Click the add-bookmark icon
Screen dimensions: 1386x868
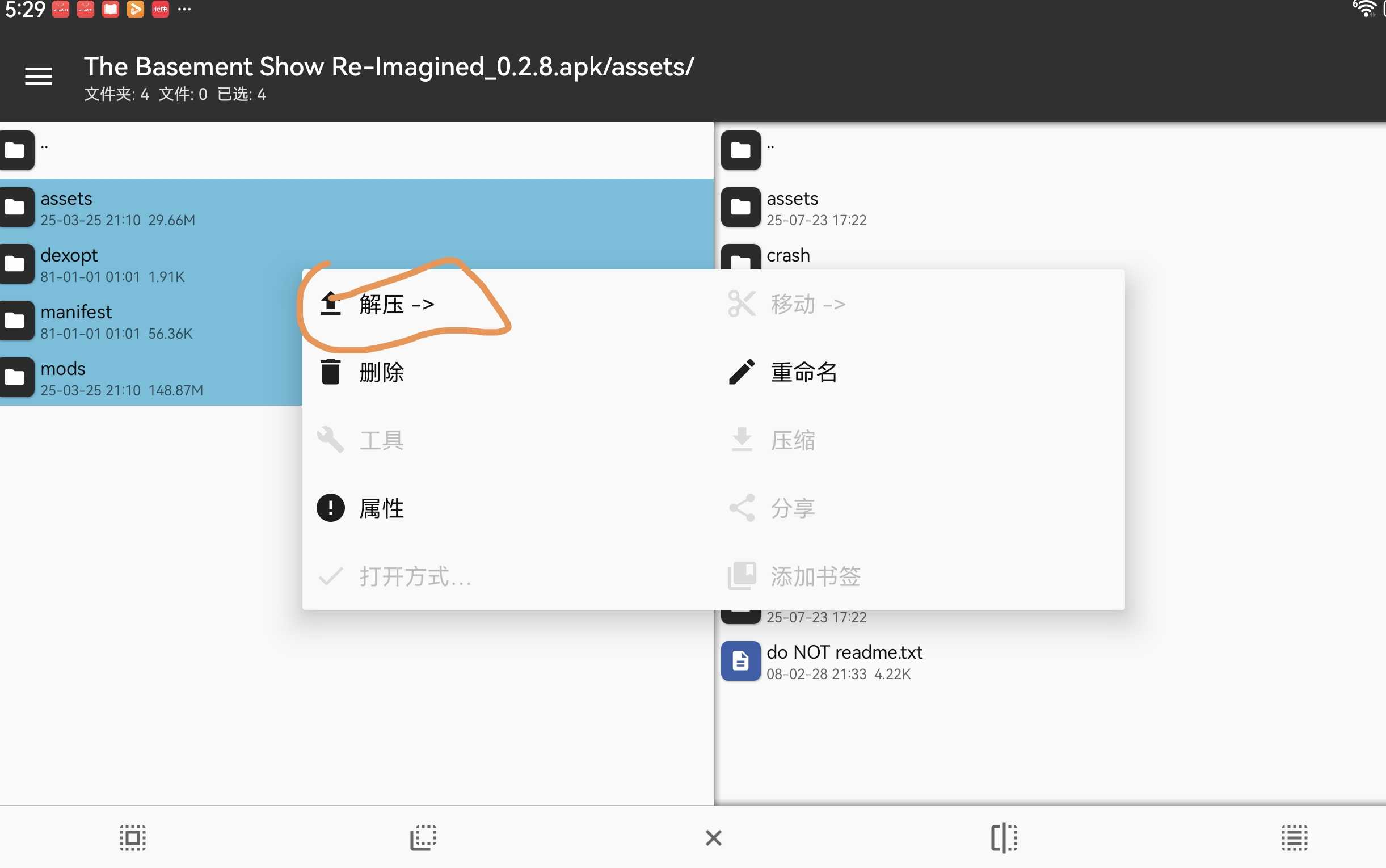742,576
